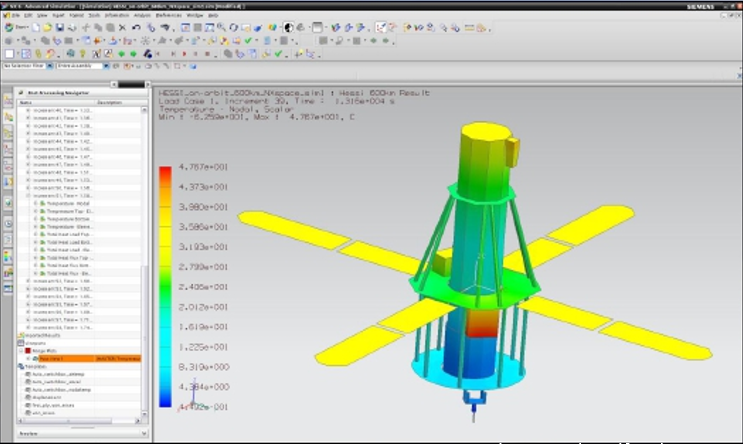Click the Open folder icon
Image resolution: width=743 pixels, height=444 pixels.
click(47, 28)
